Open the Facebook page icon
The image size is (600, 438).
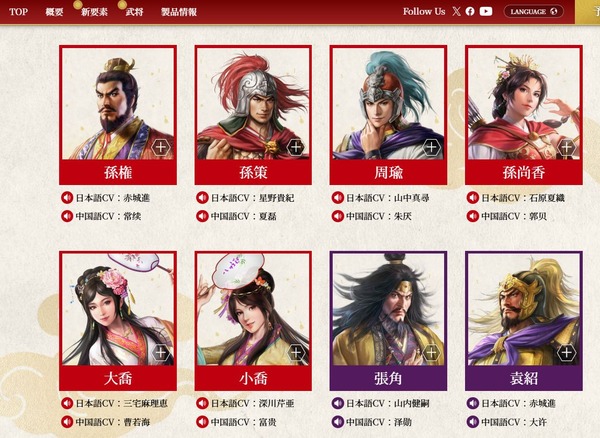pyautogui.click(x=470, y=11)
